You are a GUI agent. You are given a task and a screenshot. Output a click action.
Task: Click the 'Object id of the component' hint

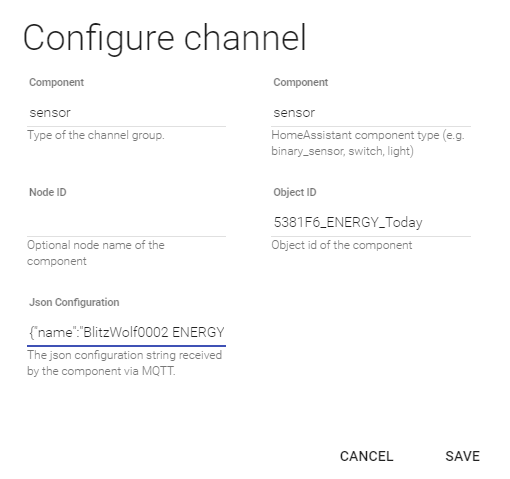[342, 245]
